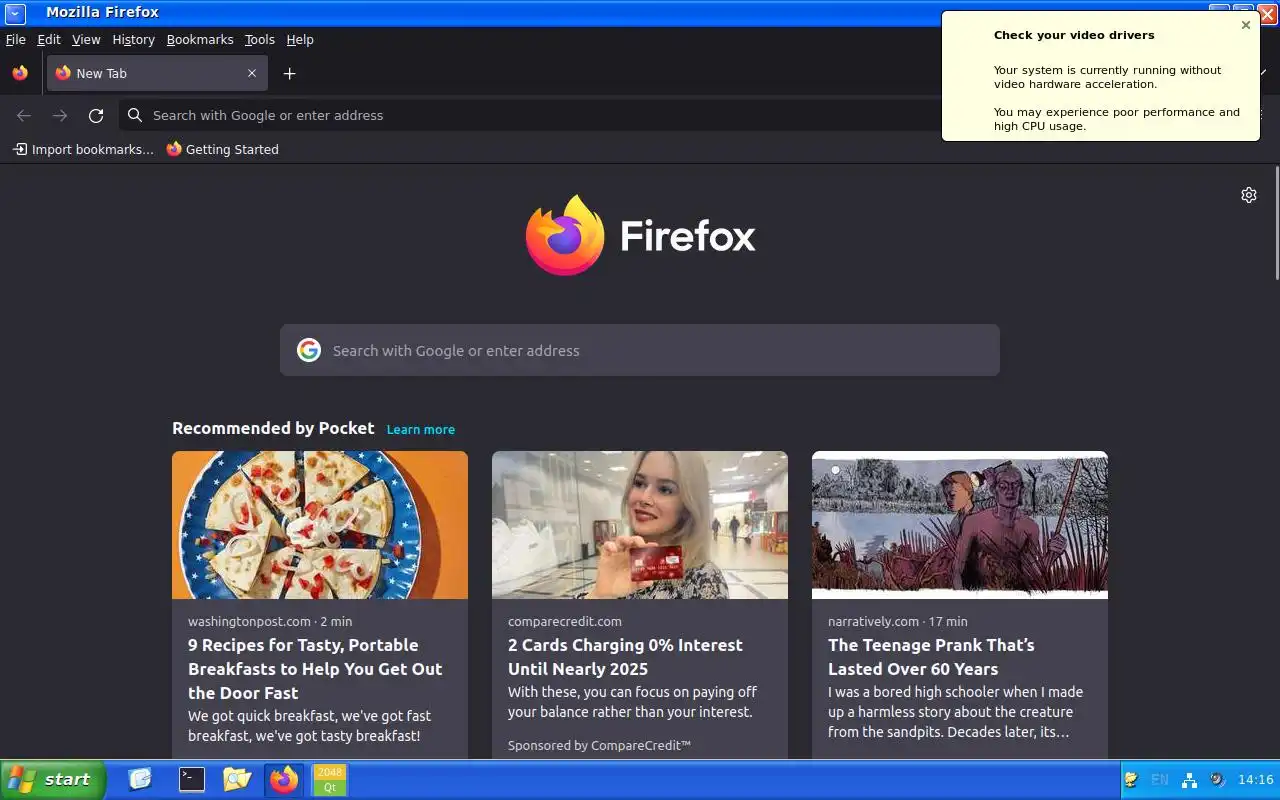The width and height of the screenshot is (1280, 800).
Task: Open the 2 Cards Charging 0% Interest ad
Action: [625, 657]
